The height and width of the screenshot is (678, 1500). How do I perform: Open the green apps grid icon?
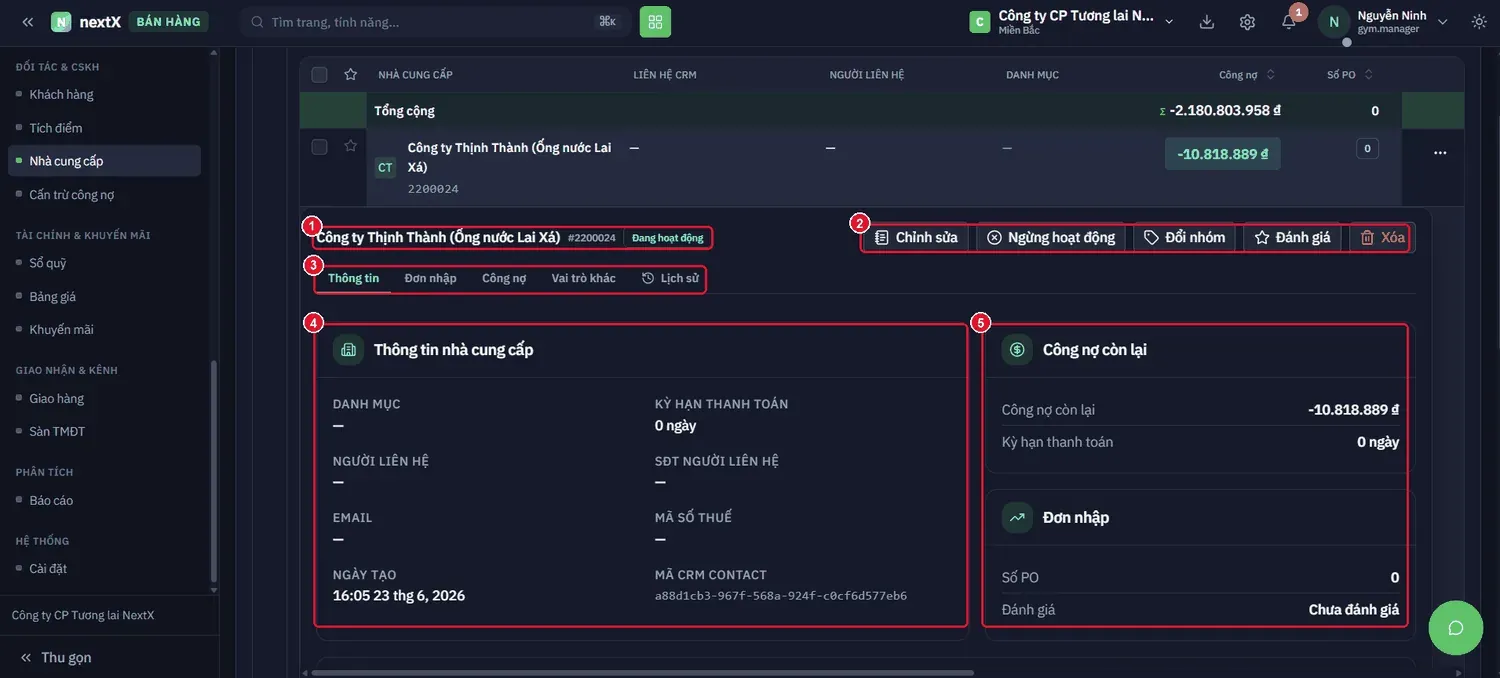[655, 21]
